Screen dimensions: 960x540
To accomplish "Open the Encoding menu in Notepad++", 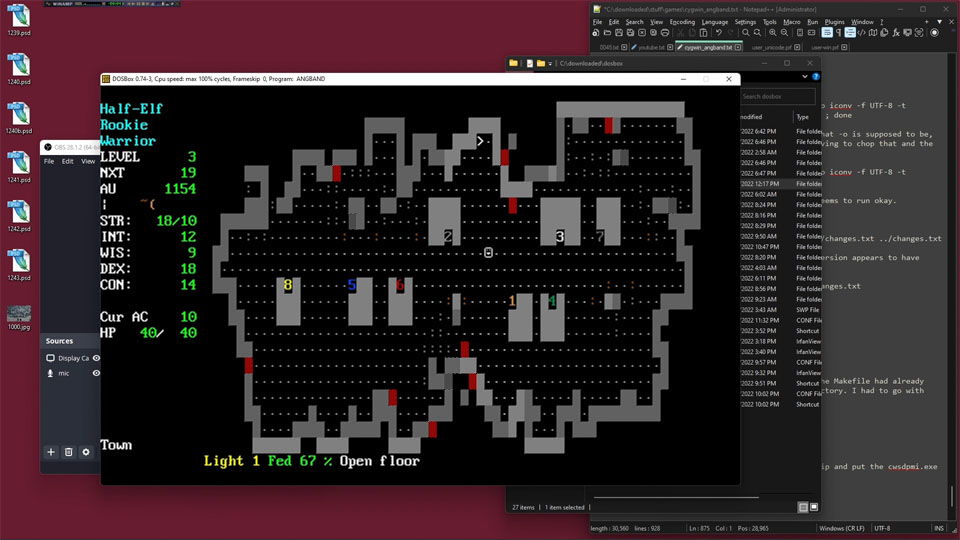I will [682, 22].
